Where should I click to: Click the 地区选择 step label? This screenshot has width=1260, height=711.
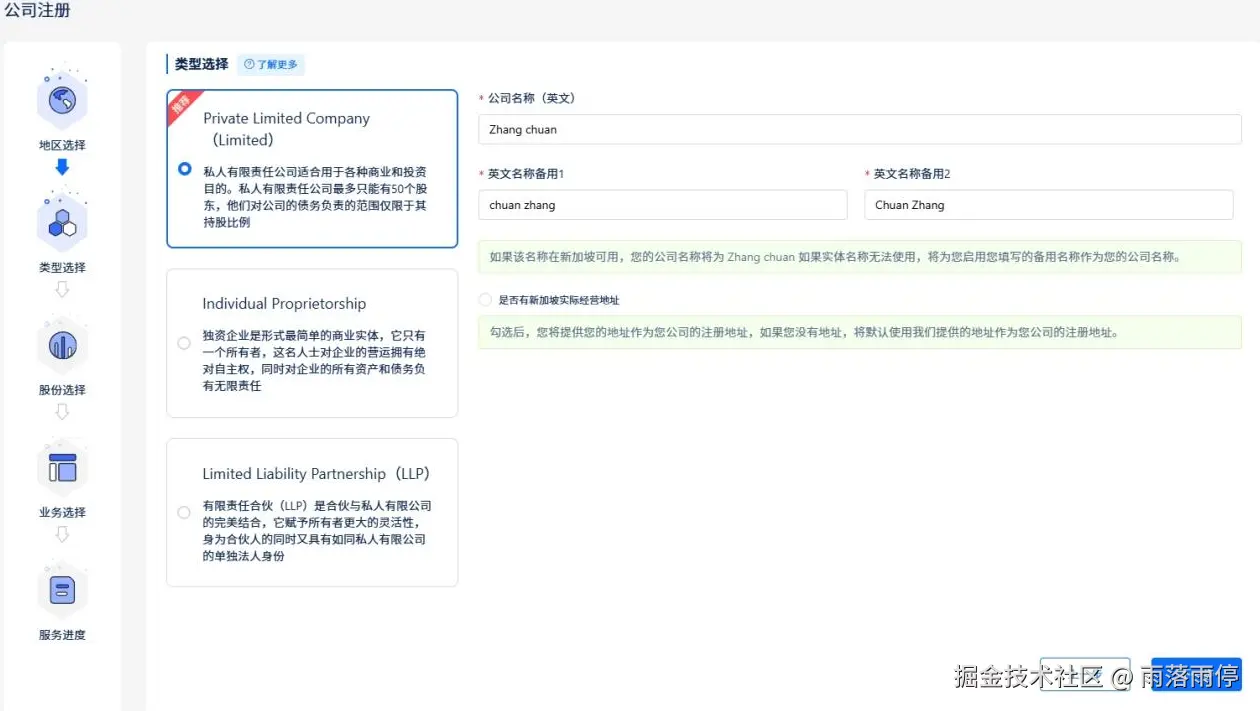tap(62, 145)
